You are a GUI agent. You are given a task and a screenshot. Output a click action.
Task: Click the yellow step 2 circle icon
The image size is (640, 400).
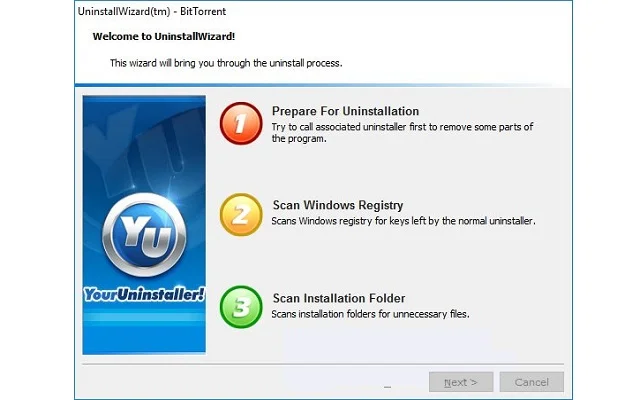click(241, 215)
